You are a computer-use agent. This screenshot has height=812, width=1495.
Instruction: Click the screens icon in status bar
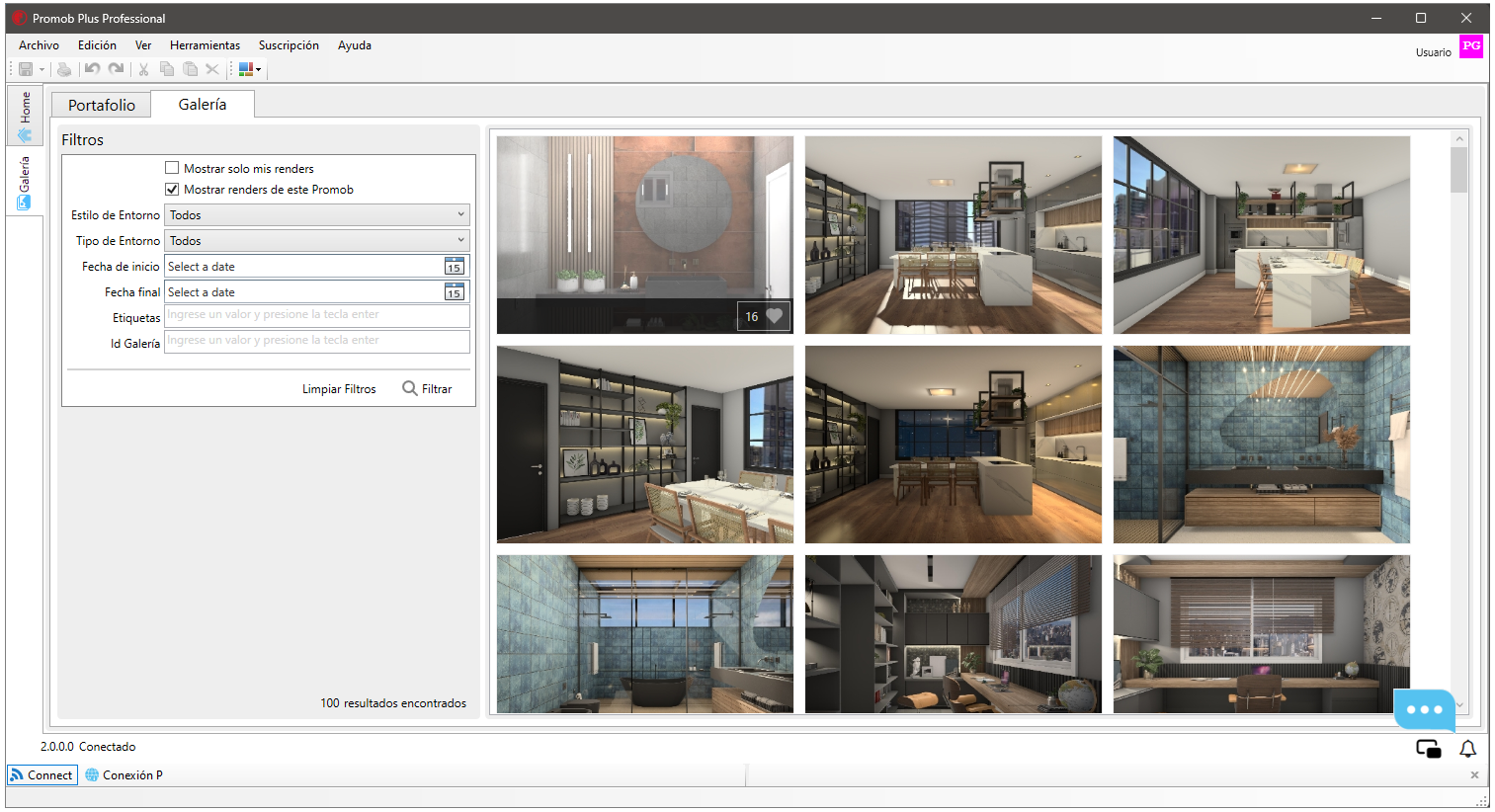click(x=1428, y=749)
